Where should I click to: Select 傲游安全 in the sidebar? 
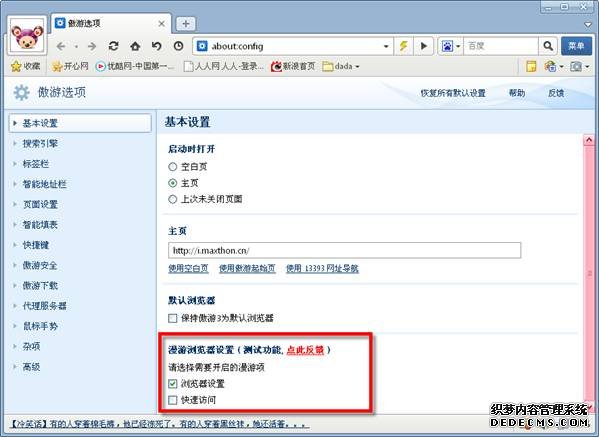[40, 265]
